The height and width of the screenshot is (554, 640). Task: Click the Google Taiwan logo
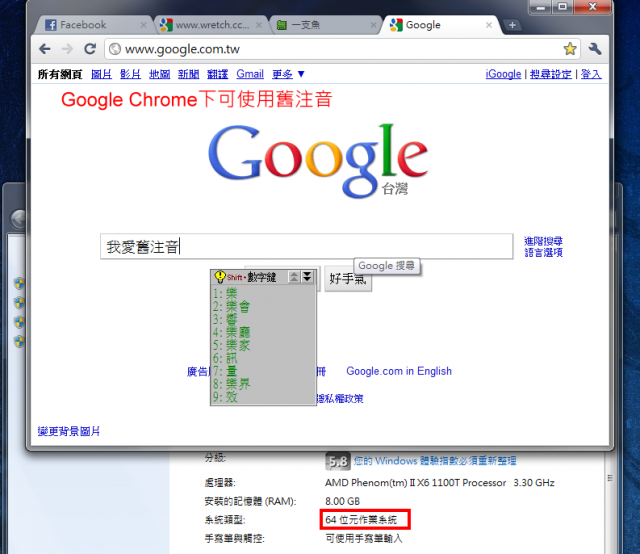[318, 161]
